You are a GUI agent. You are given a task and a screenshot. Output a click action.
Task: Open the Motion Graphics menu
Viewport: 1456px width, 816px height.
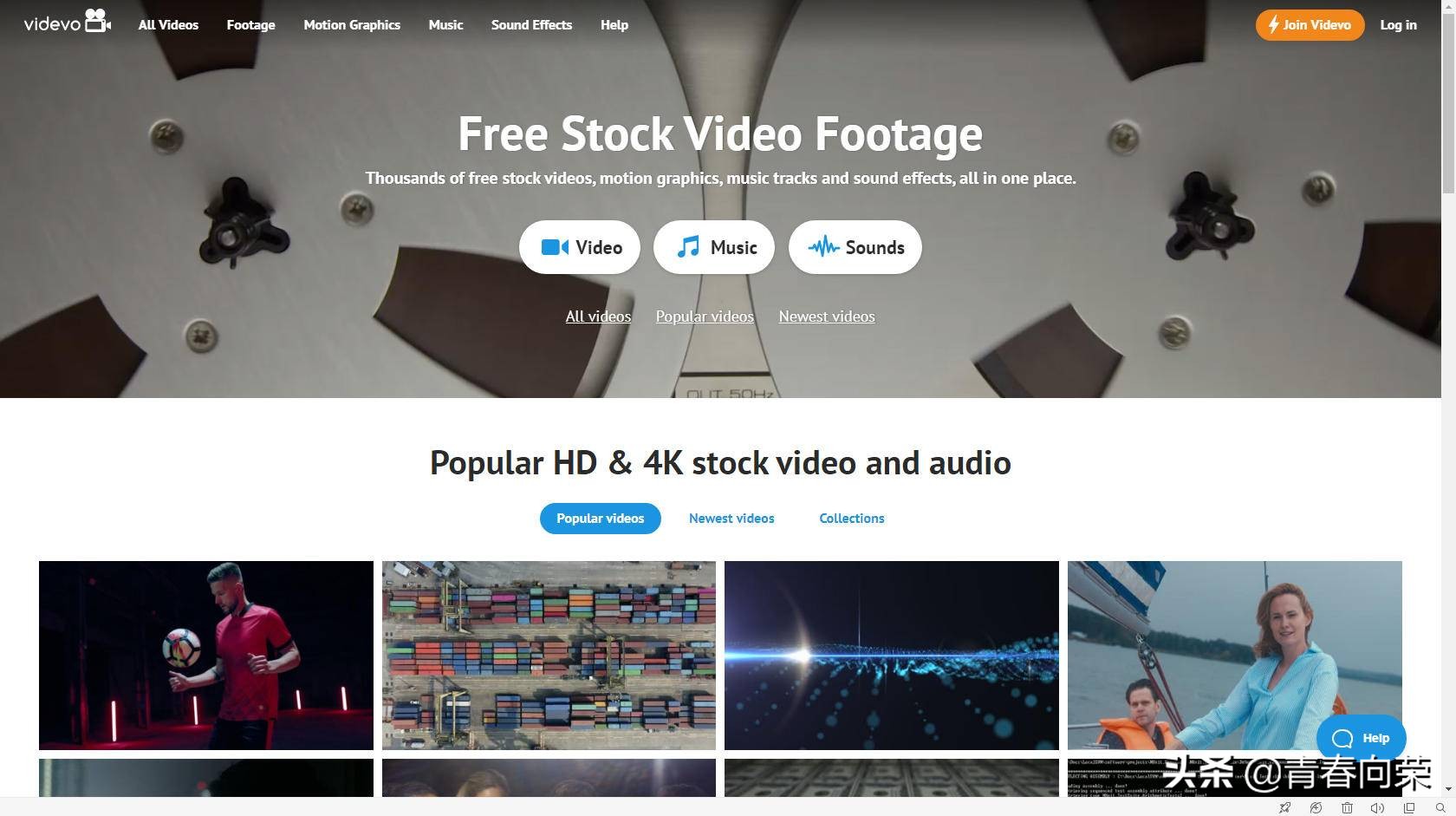(352, 25)
